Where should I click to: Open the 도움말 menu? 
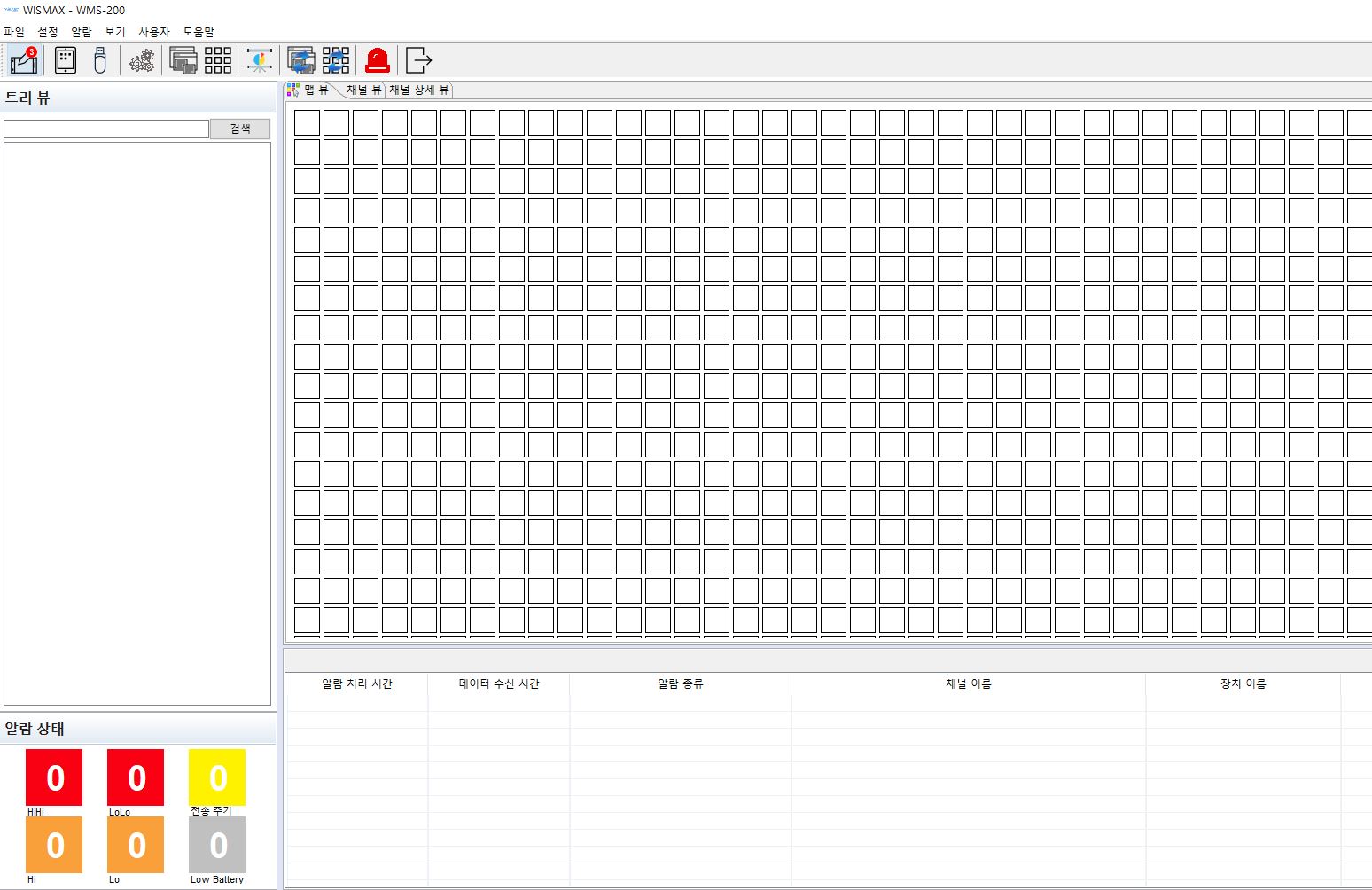pyautogui.click(x=199, y=32)
